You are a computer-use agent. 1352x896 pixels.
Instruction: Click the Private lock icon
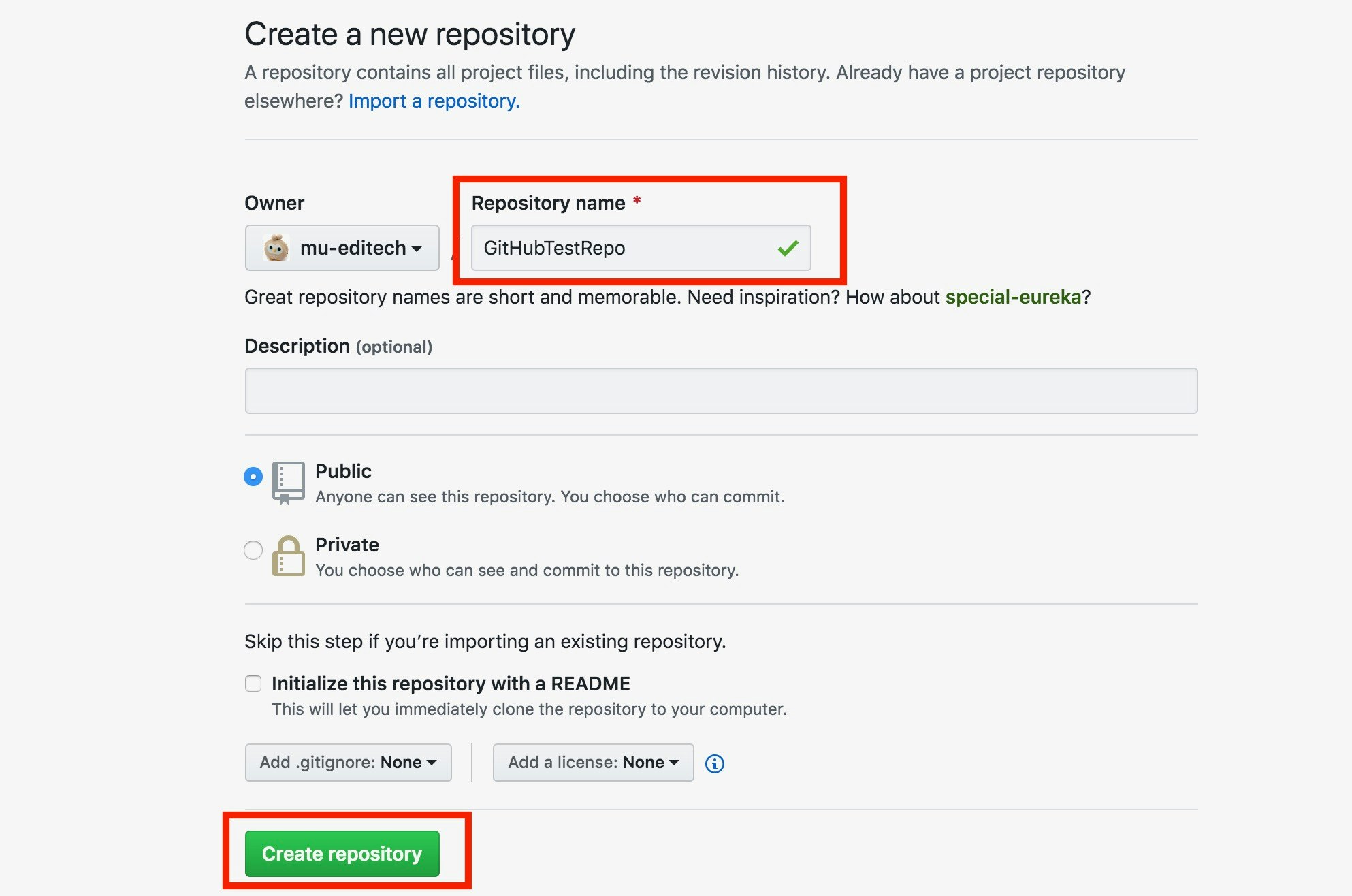pos(288,556)
